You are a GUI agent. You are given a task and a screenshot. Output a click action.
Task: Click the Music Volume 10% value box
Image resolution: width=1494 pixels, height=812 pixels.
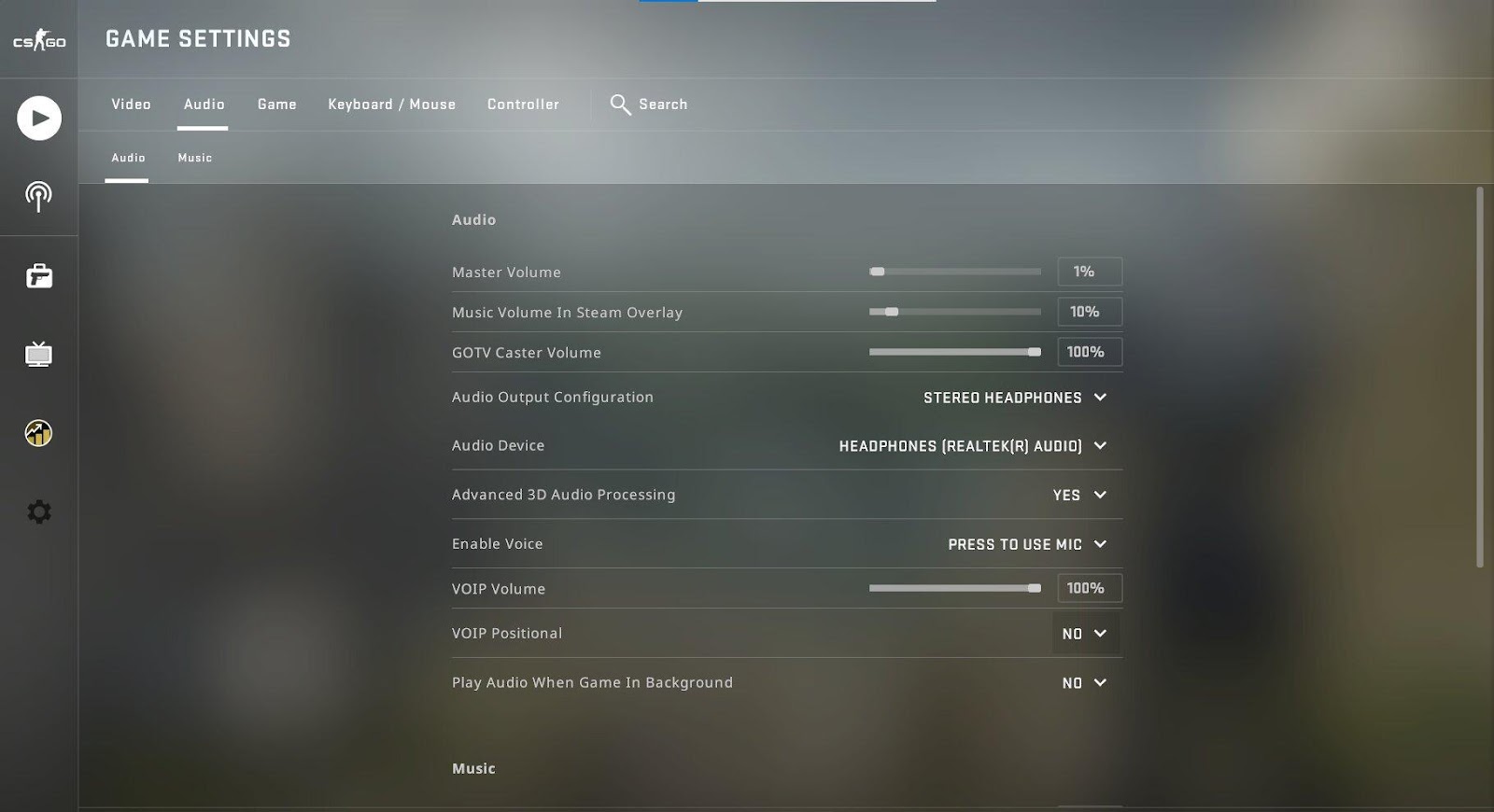pyautogui.click(x=1090, y=312)
